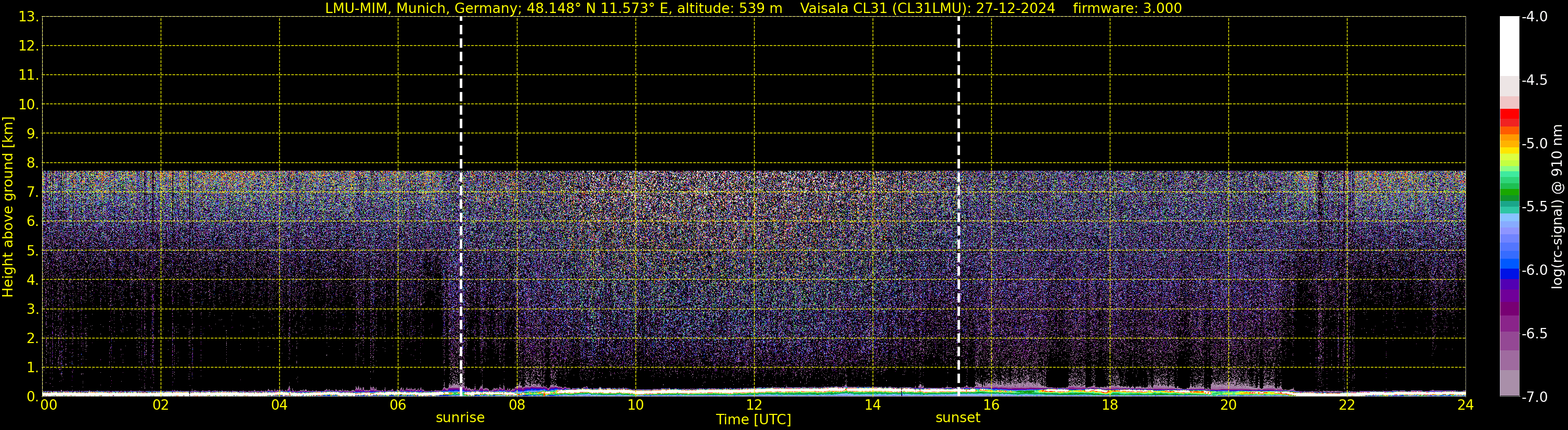This screenshot has height=430, width=1568.
Task: Click the height-axis tick label "7."
Action: [32, 192]
